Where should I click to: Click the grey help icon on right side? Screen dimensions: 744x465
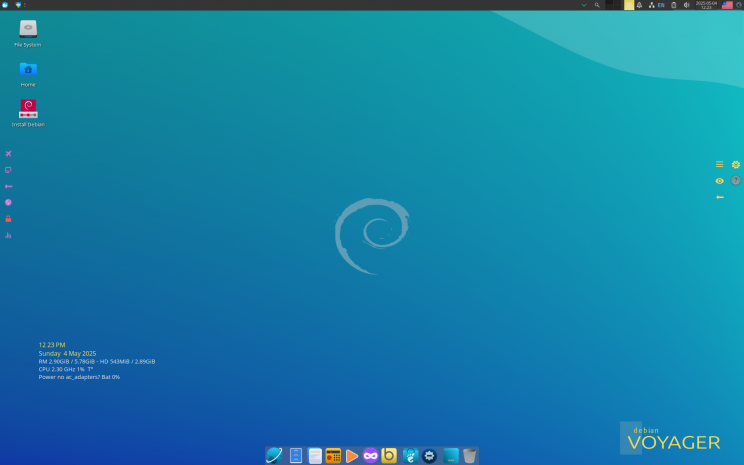(x=735, y=180)
